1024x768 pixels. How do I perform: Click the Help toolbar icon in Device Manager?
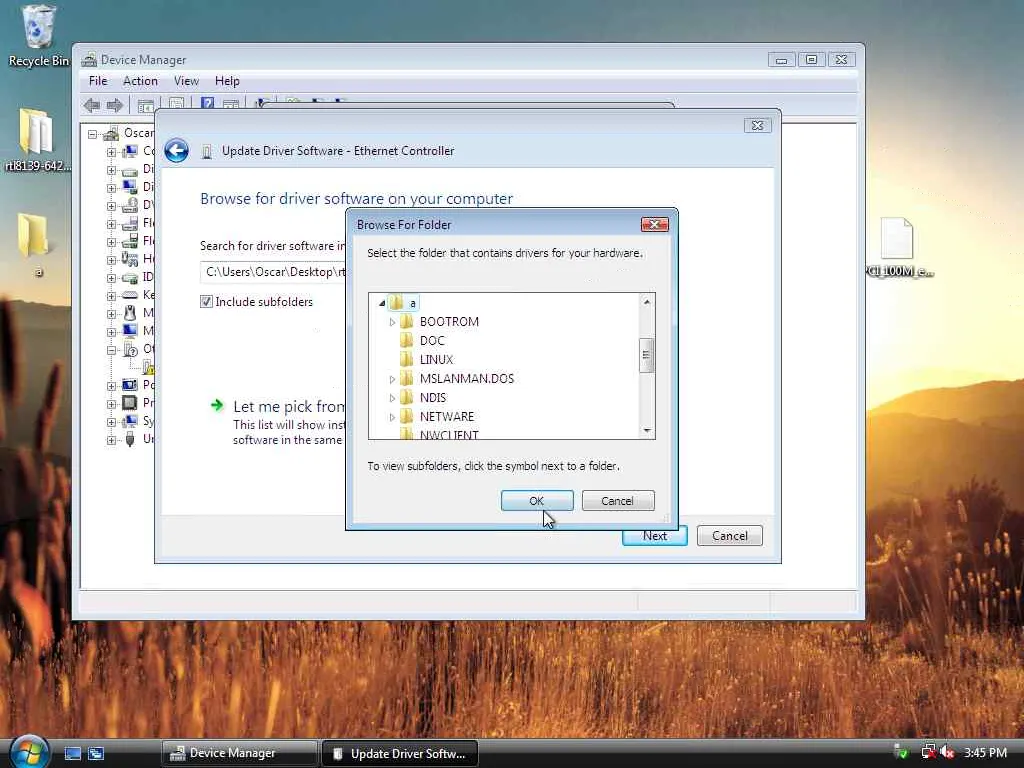click(x=207, y=104)
